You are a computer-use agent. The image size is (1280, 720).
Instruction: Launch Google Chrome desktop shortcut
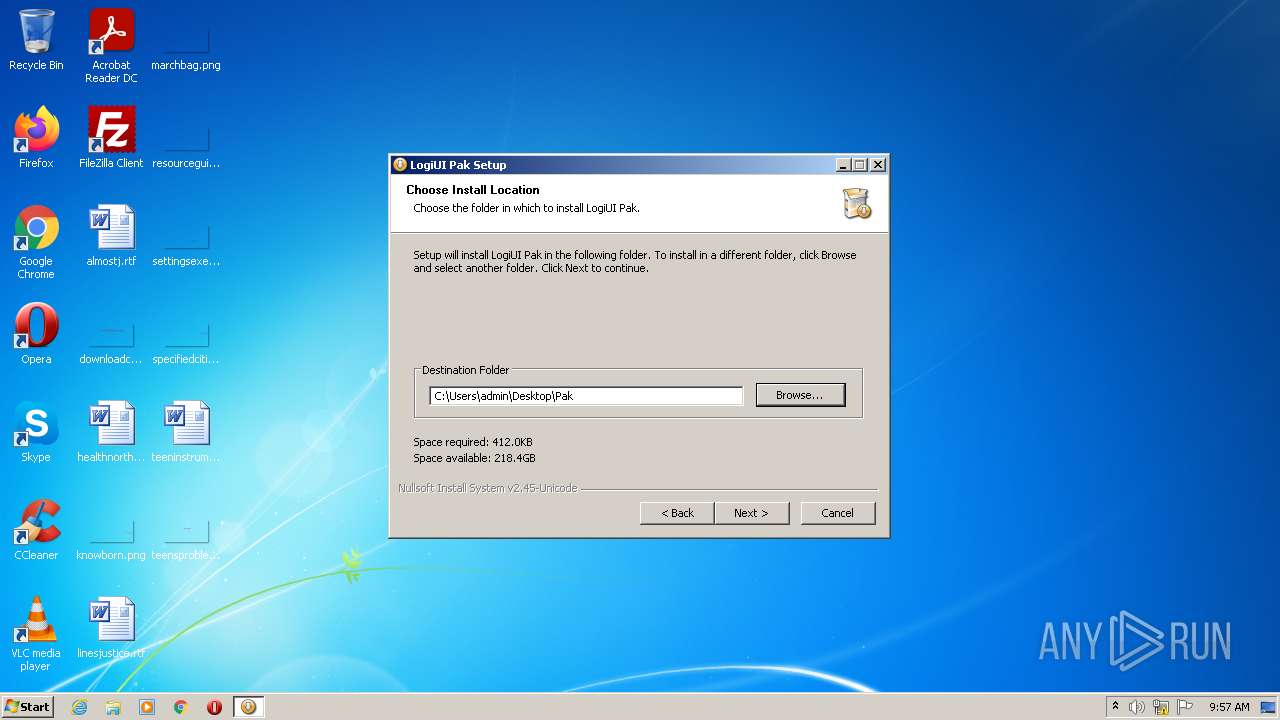pos(36,242)
